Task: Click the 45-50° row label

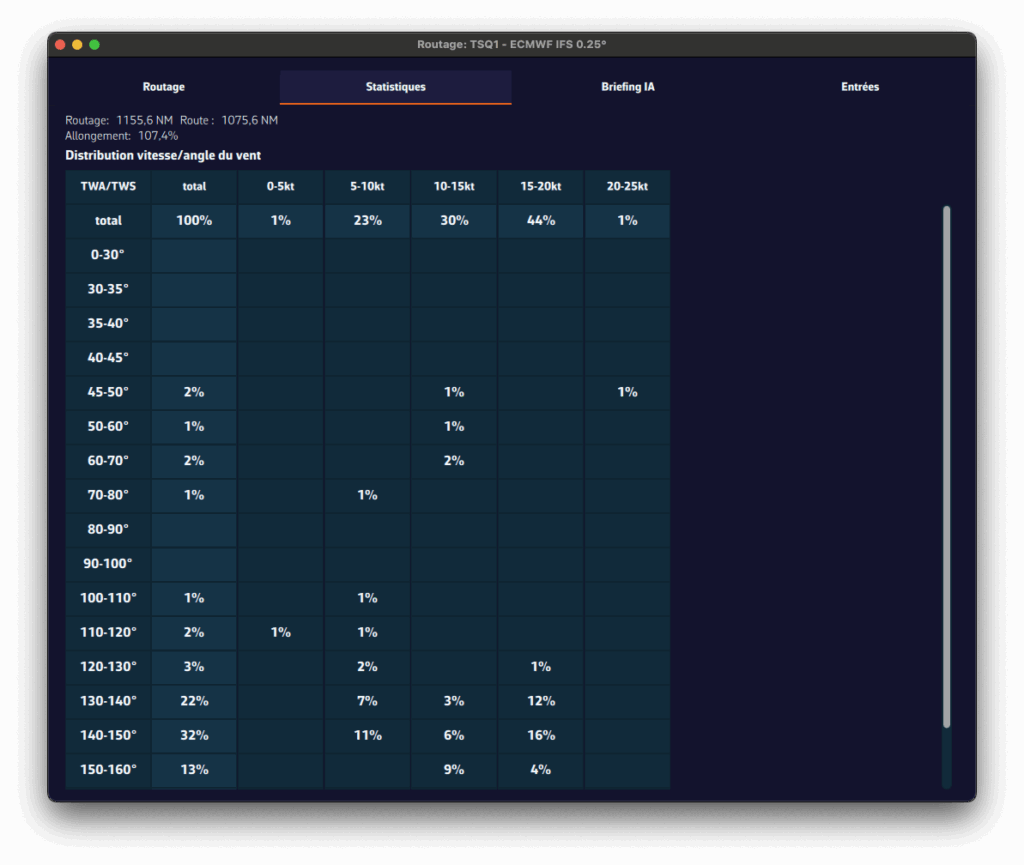Action: tap(108, 392)
